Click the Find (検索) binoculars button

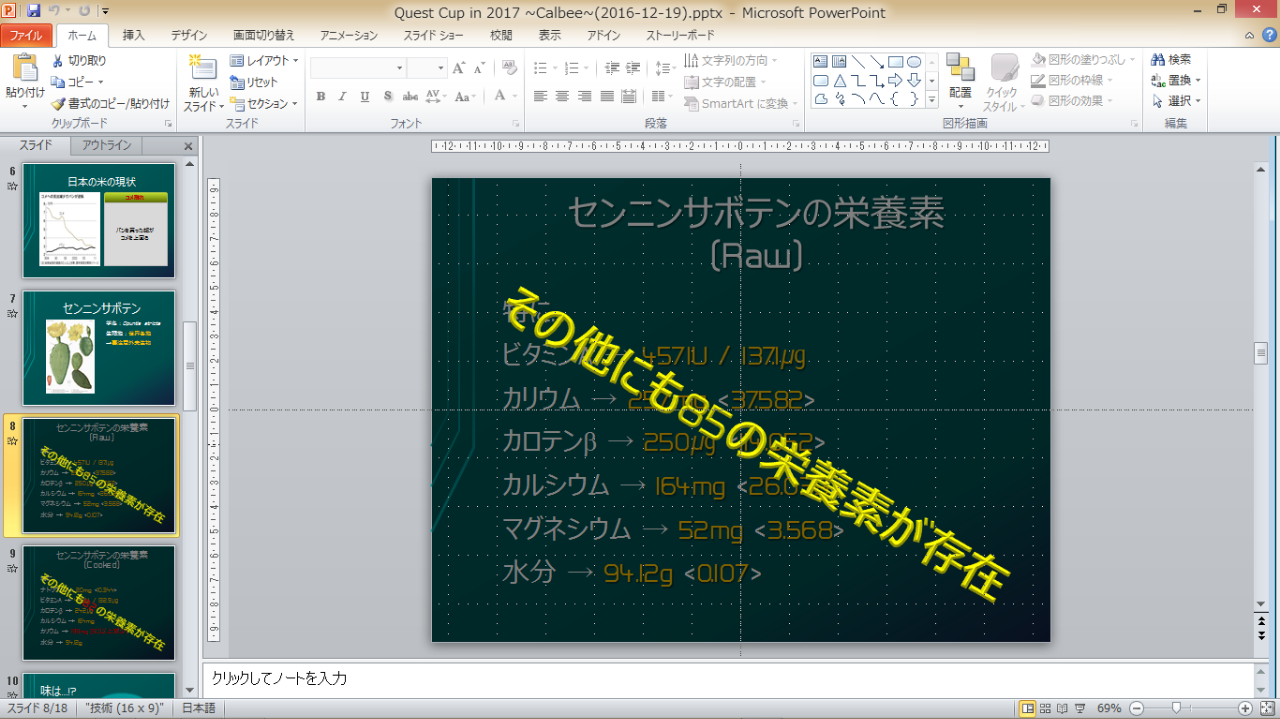click(1171, 60)
